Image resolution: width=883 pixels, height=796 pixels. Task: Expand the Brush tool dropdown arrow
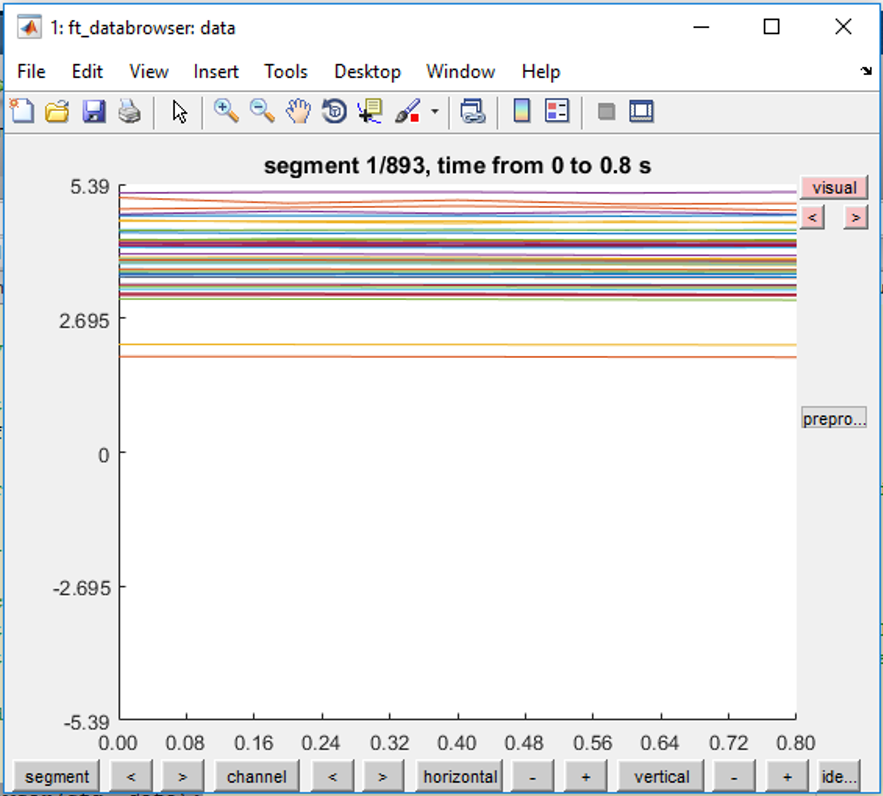click(435, 111)
